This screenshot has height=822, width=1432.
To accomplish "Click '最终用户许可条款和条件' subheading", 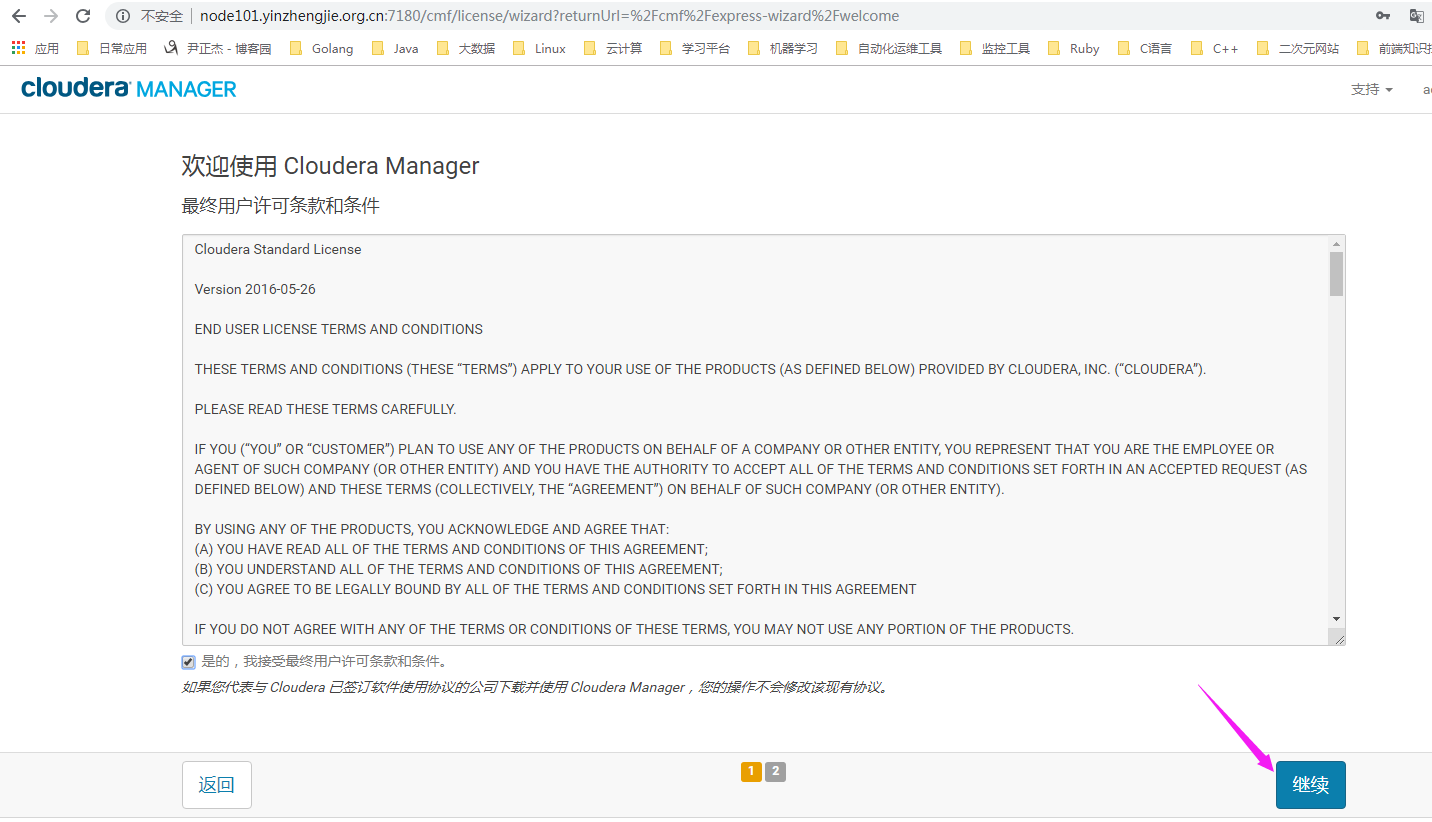I will (280, 206).
